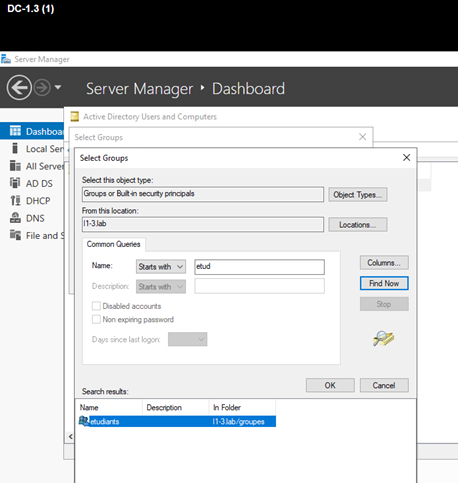
Task: Click the Stop button
Action: pyautogui.click(x=384, y=304)
